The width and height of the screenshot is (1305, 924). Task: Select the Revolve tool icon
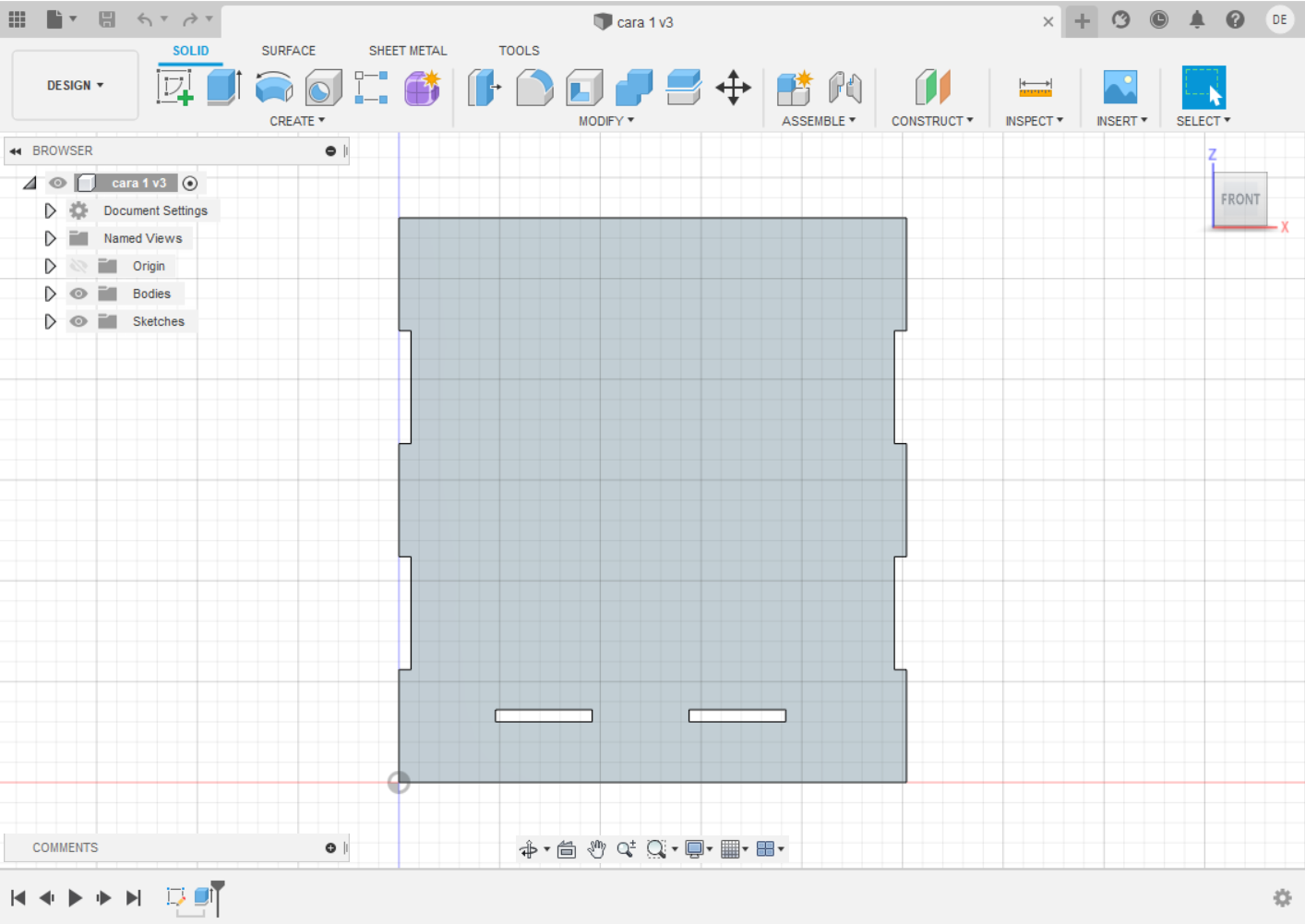[x=274, y=88]
